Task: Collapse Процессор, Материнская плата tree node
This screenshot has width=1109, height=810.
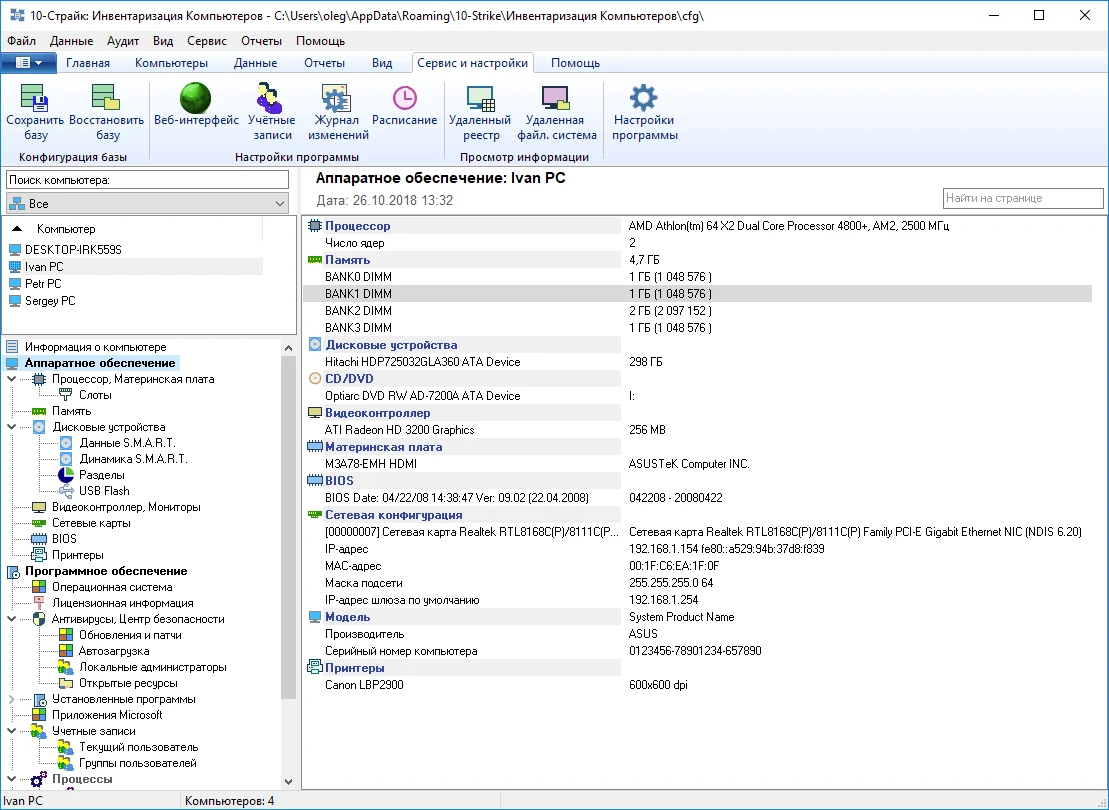Action: click(11, 379)
